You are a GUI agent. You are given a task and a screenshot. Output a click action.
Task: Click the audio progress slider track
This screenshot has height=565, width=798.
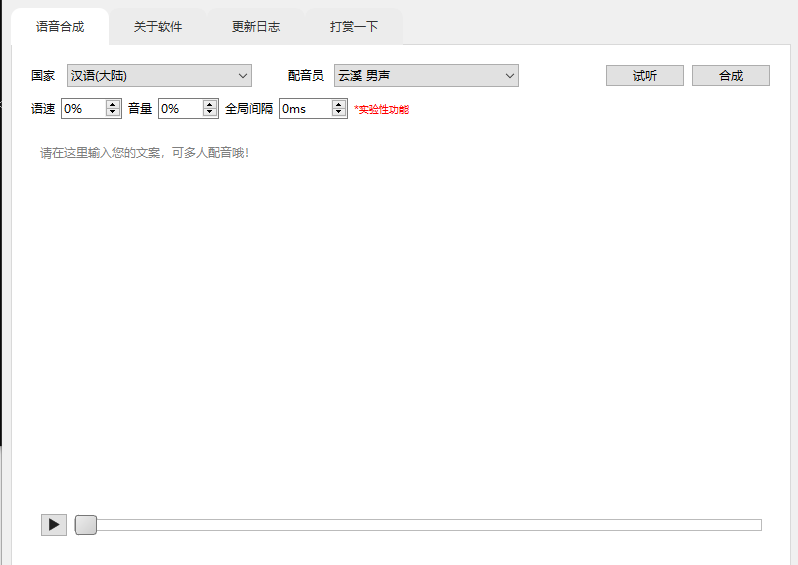coord(418,525)
